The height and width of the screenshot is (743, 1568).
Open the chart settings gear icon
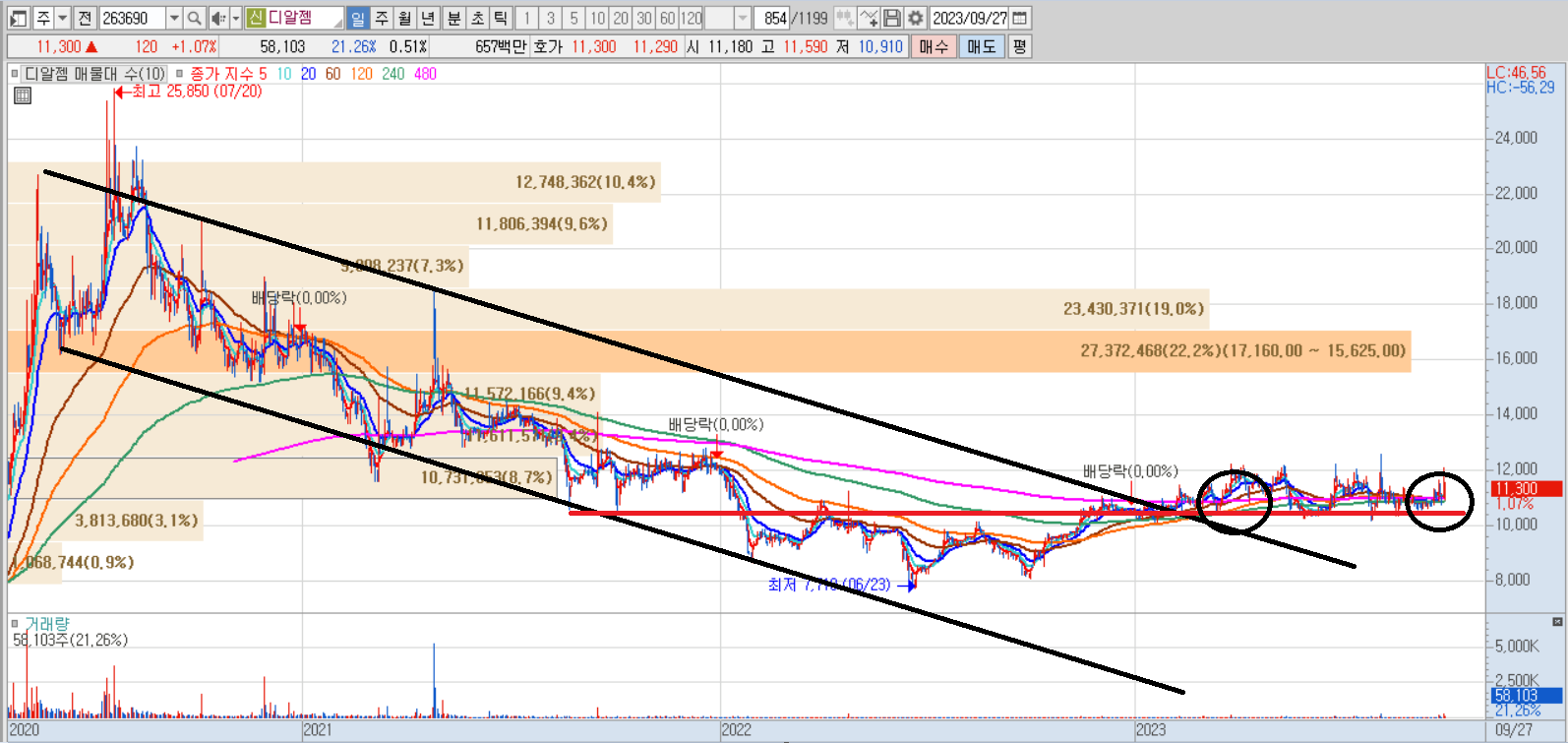(x=916, y=18)
